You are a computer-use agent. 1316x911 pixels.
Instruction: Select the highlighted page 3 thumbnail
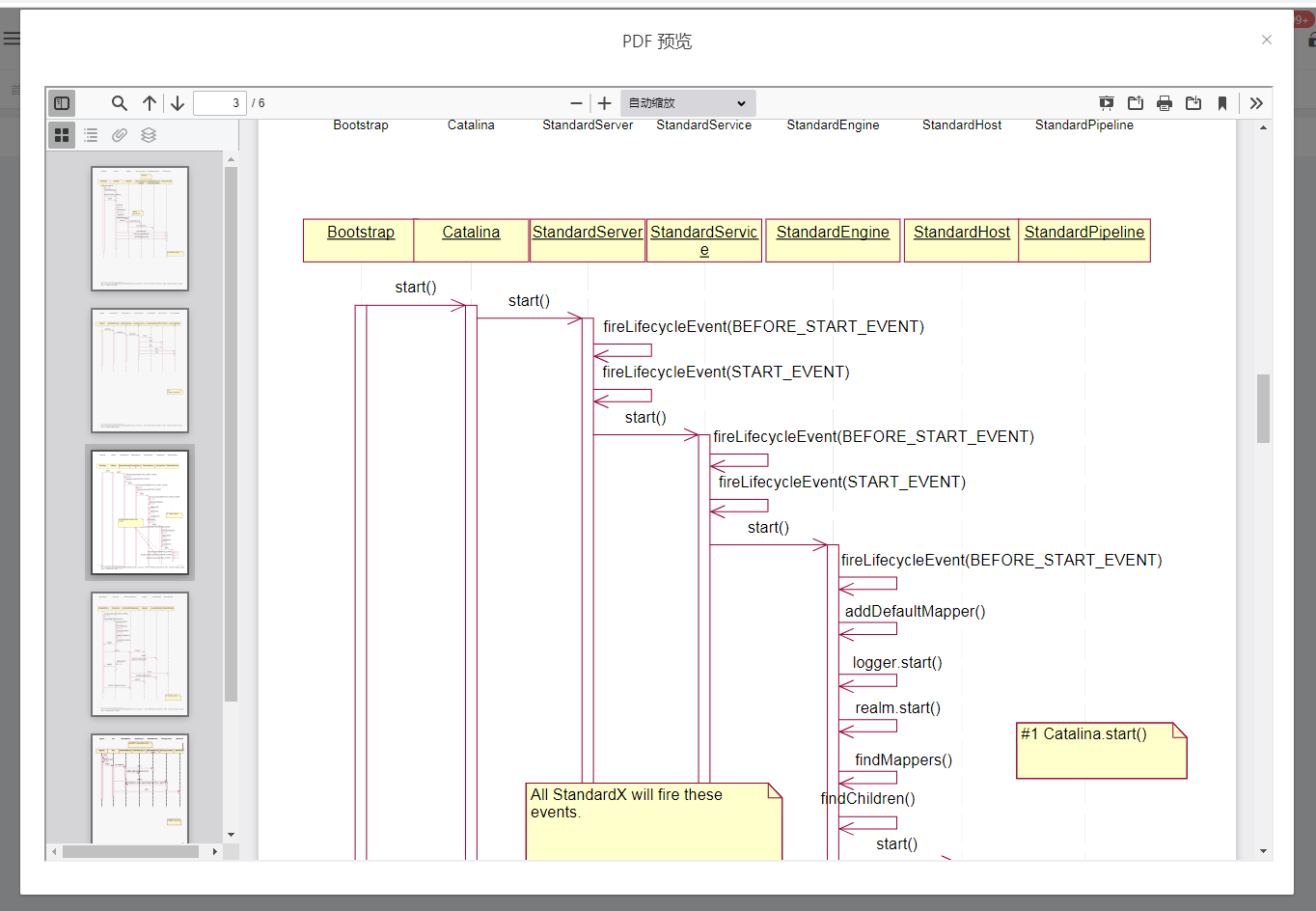[x=140, y=512]
